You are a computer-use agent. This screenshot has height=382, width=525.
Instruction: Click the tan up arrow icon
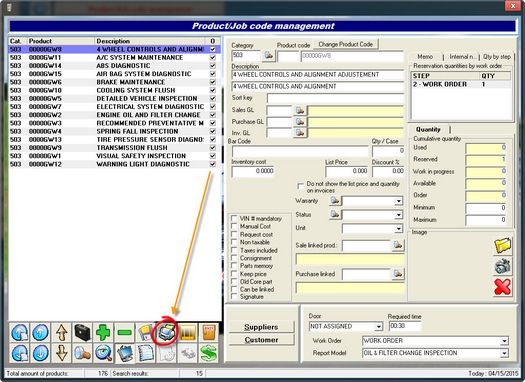[62, 332]
